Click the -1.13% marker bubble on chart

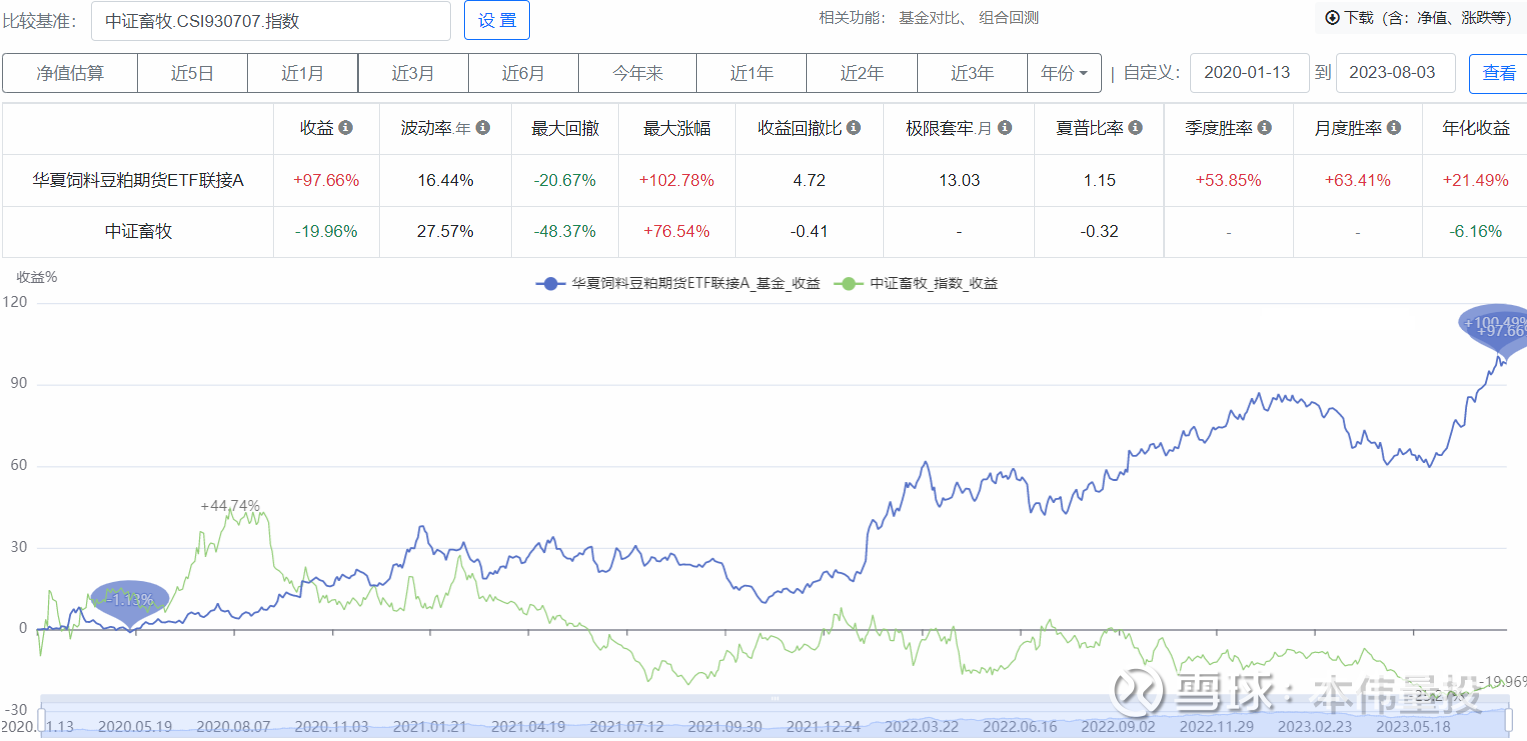[130, 600]
